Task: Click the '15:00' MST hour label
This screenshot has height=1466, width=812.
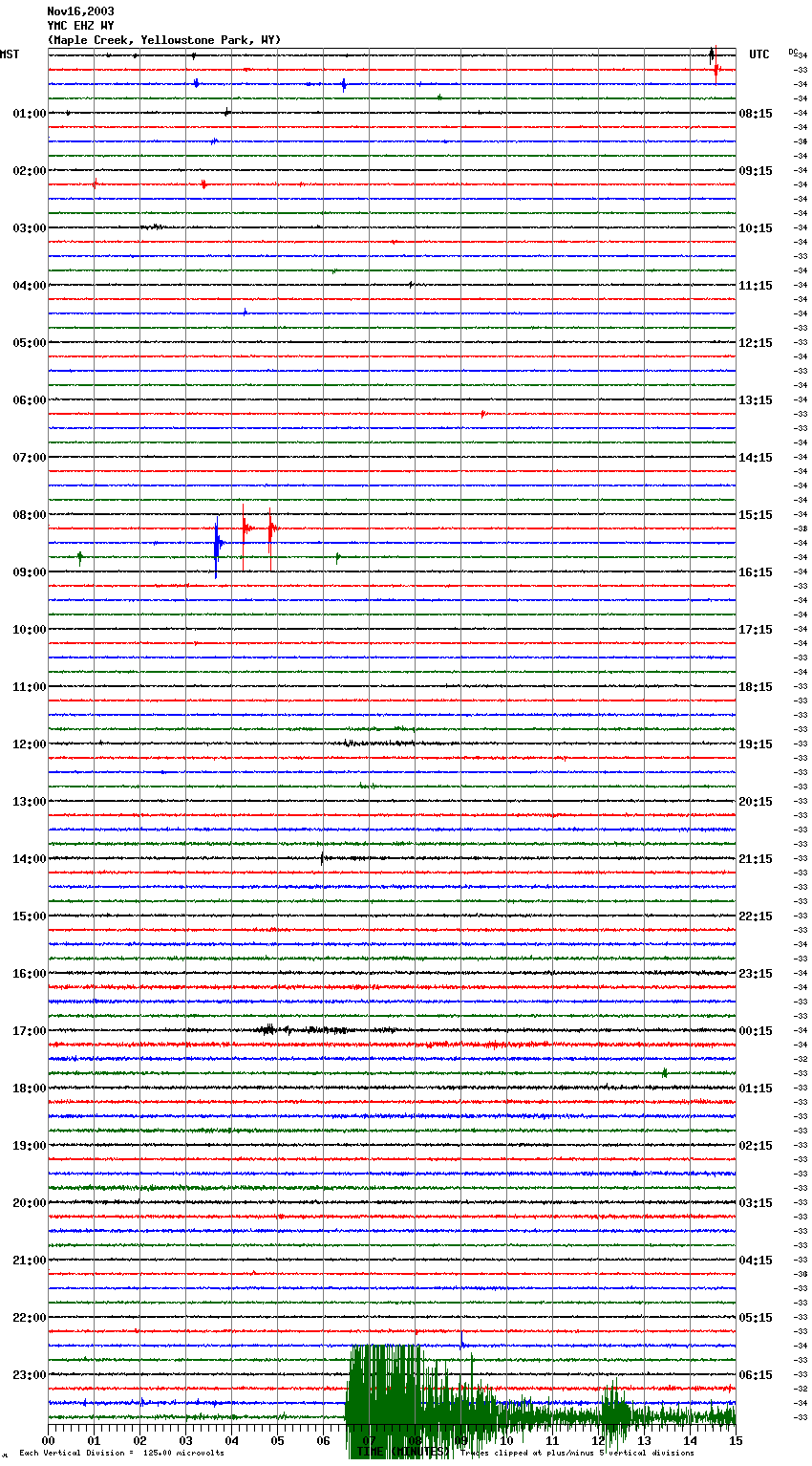Action: pos(30,916)
